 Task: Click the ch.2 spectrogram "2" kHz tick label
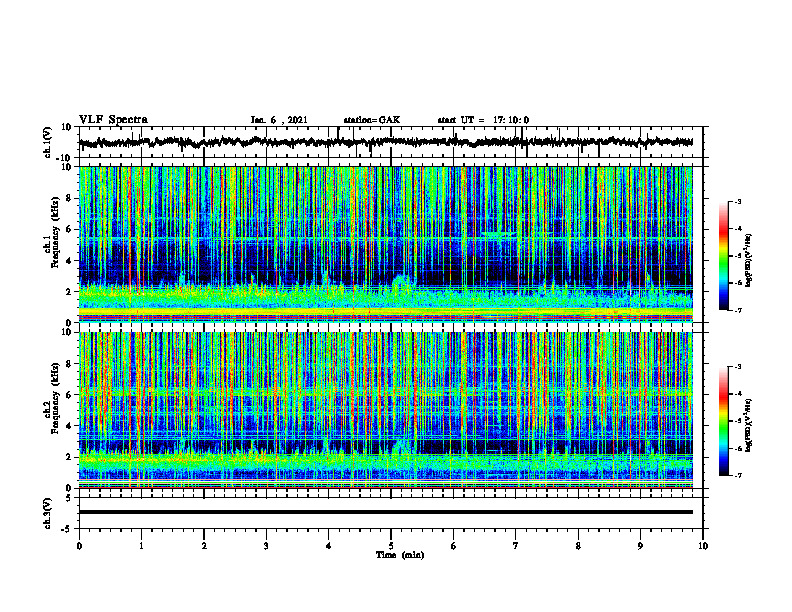70,457
